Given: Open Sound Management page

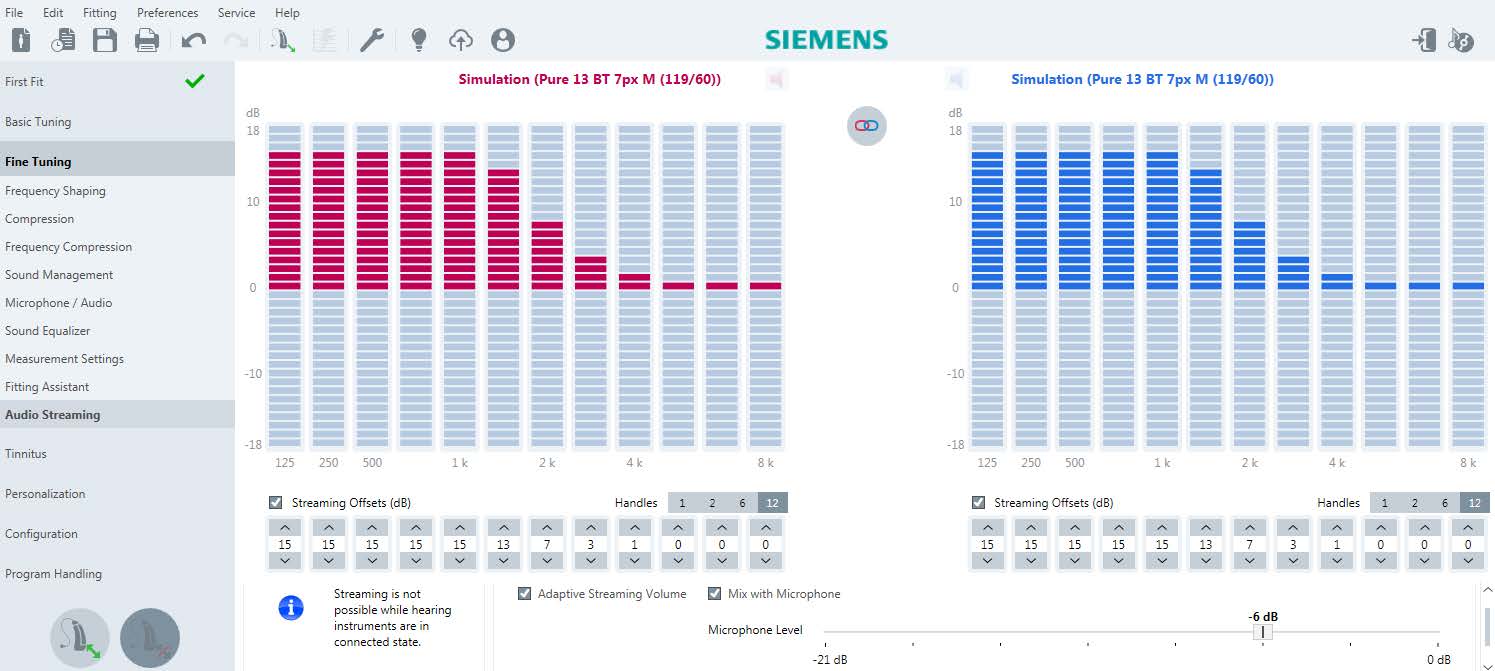Looking at the screenshot, I should [x=117, y=275].
